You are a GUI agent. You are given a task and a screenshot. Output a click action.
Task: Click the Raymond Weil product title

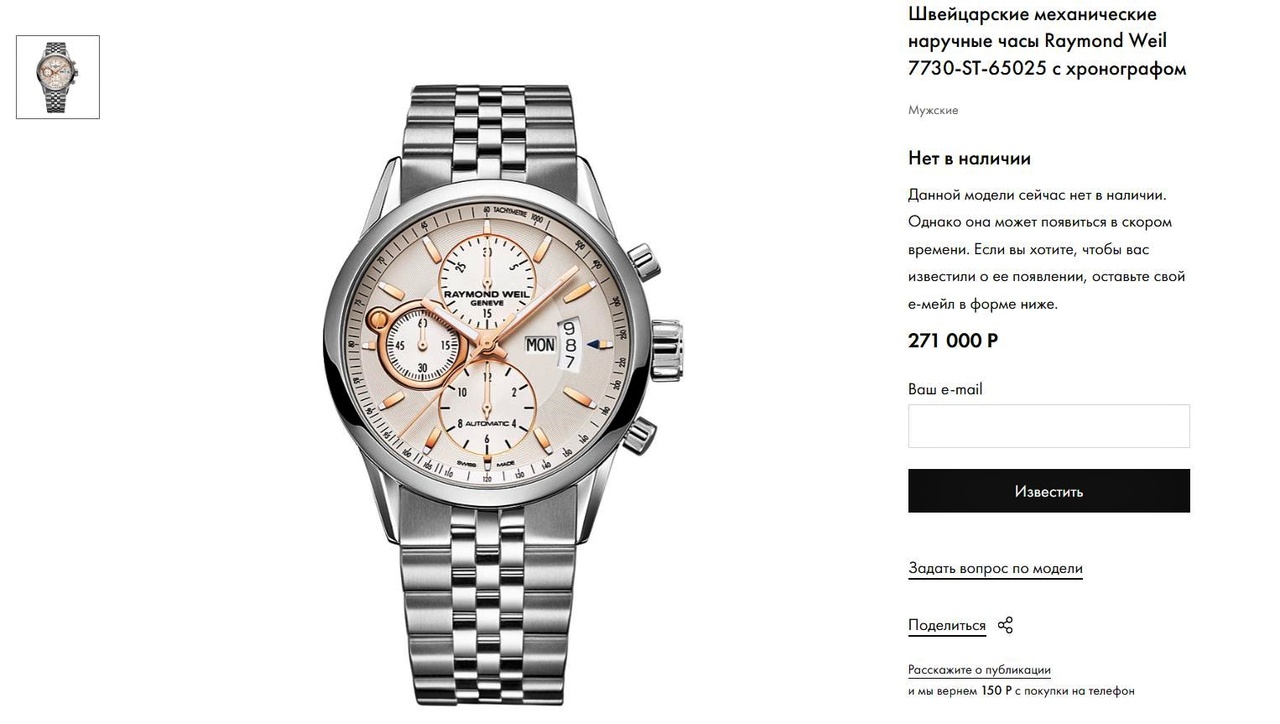(x=1047, y=41)
